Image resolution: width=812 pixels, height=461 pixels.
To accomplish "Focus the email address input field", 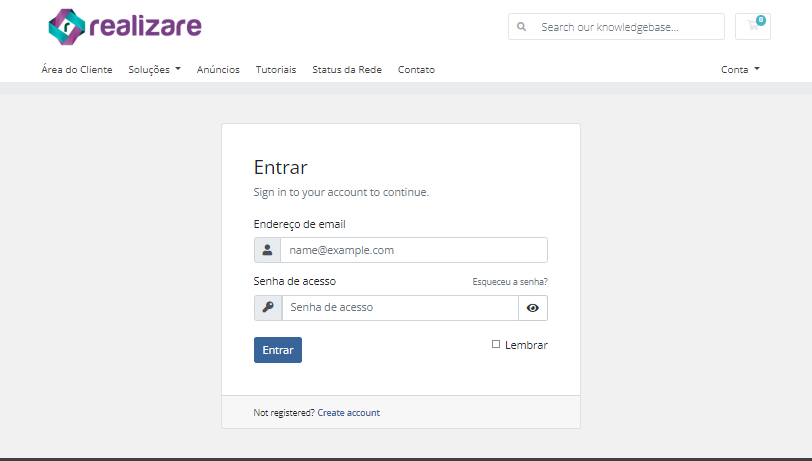I will tap(414, 250).
